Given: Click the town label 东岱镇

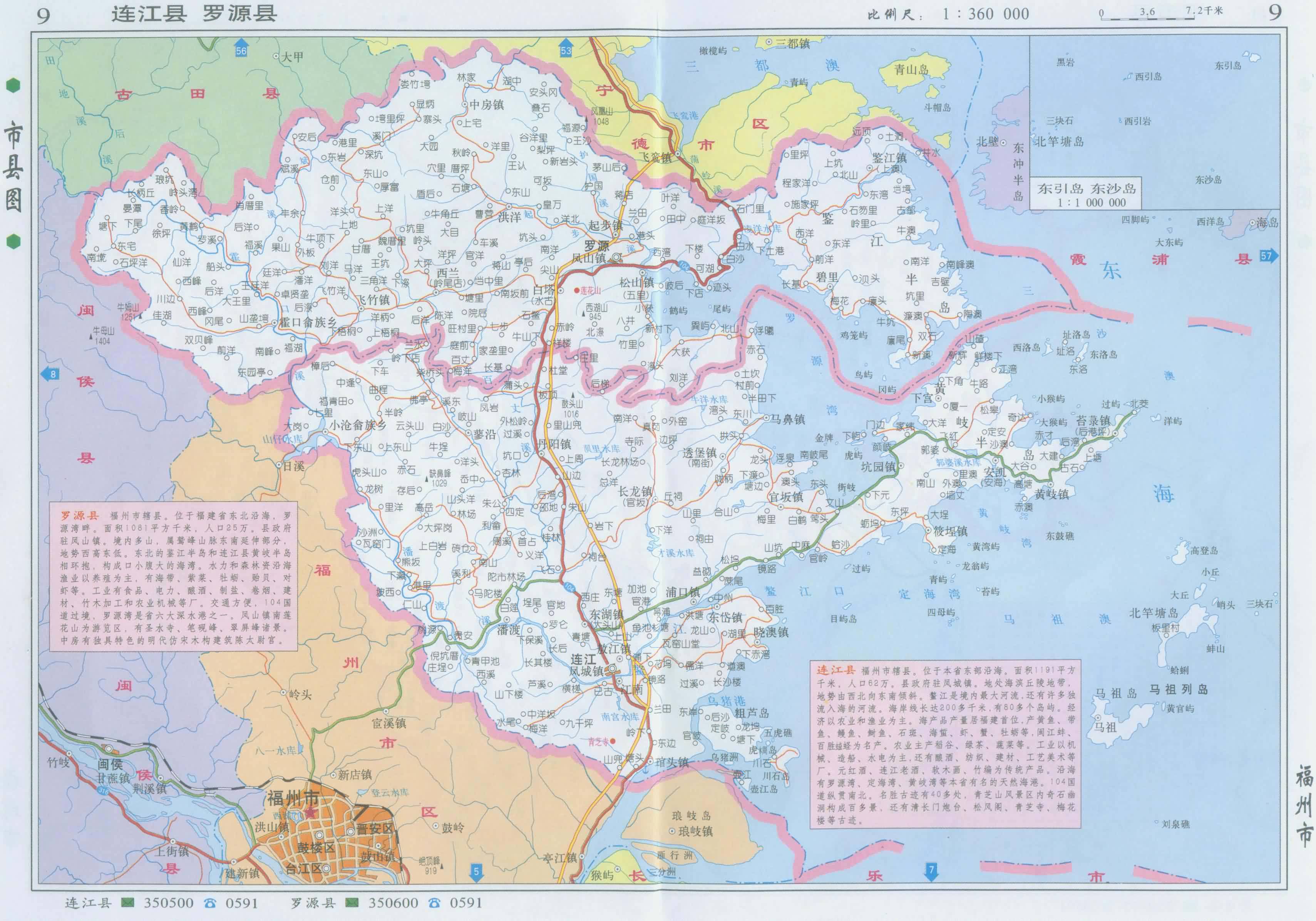Looking at the screenshot, I should coord(725,617).
